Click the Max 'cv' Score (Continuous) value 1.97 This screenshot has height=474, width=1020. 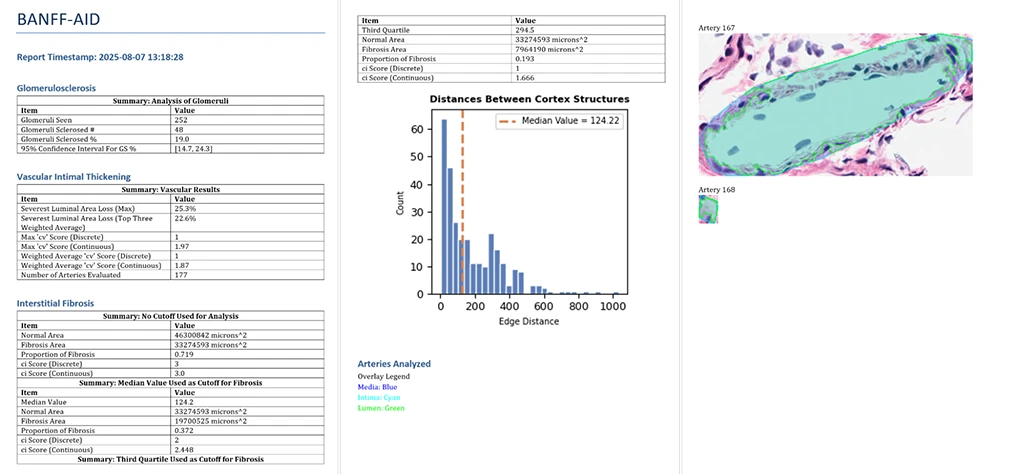182,246
